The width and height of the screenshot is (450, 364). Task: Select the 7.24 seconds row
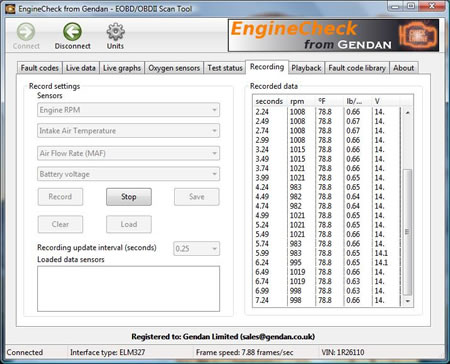tap(327, 300)
